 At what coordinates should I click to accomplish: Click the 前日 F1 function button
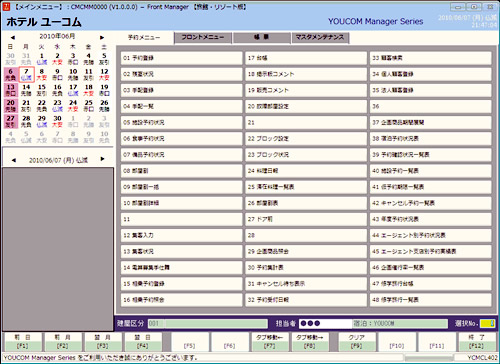click(x=22, y=342)
